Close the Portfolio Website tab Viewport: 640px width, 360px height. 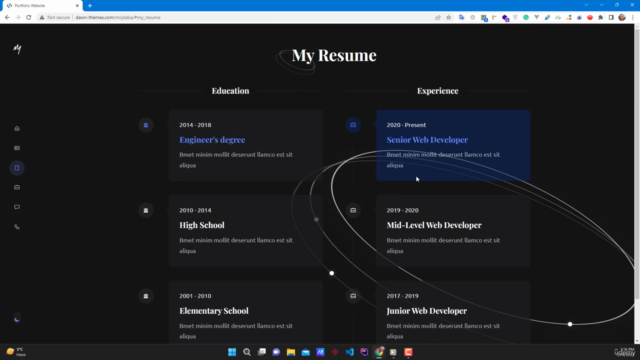click(x=77, y=6)
